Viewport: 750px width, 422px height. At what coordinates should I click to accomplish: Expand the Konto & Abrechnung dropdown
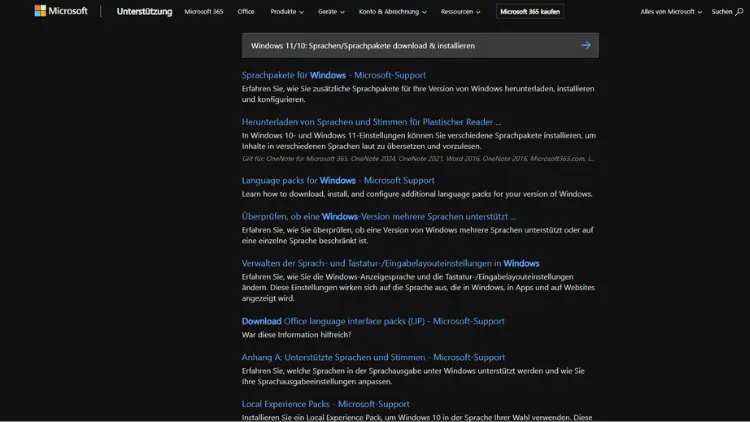tap(392, 11)
